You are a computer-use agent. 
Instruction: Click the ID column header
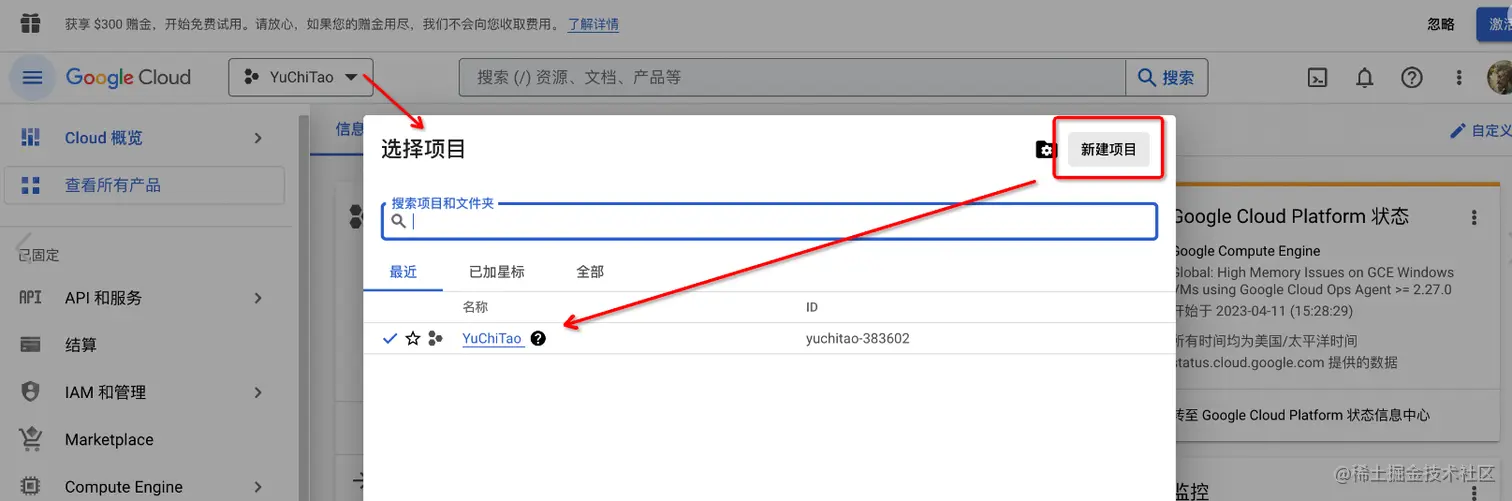(x=812, y=307)
